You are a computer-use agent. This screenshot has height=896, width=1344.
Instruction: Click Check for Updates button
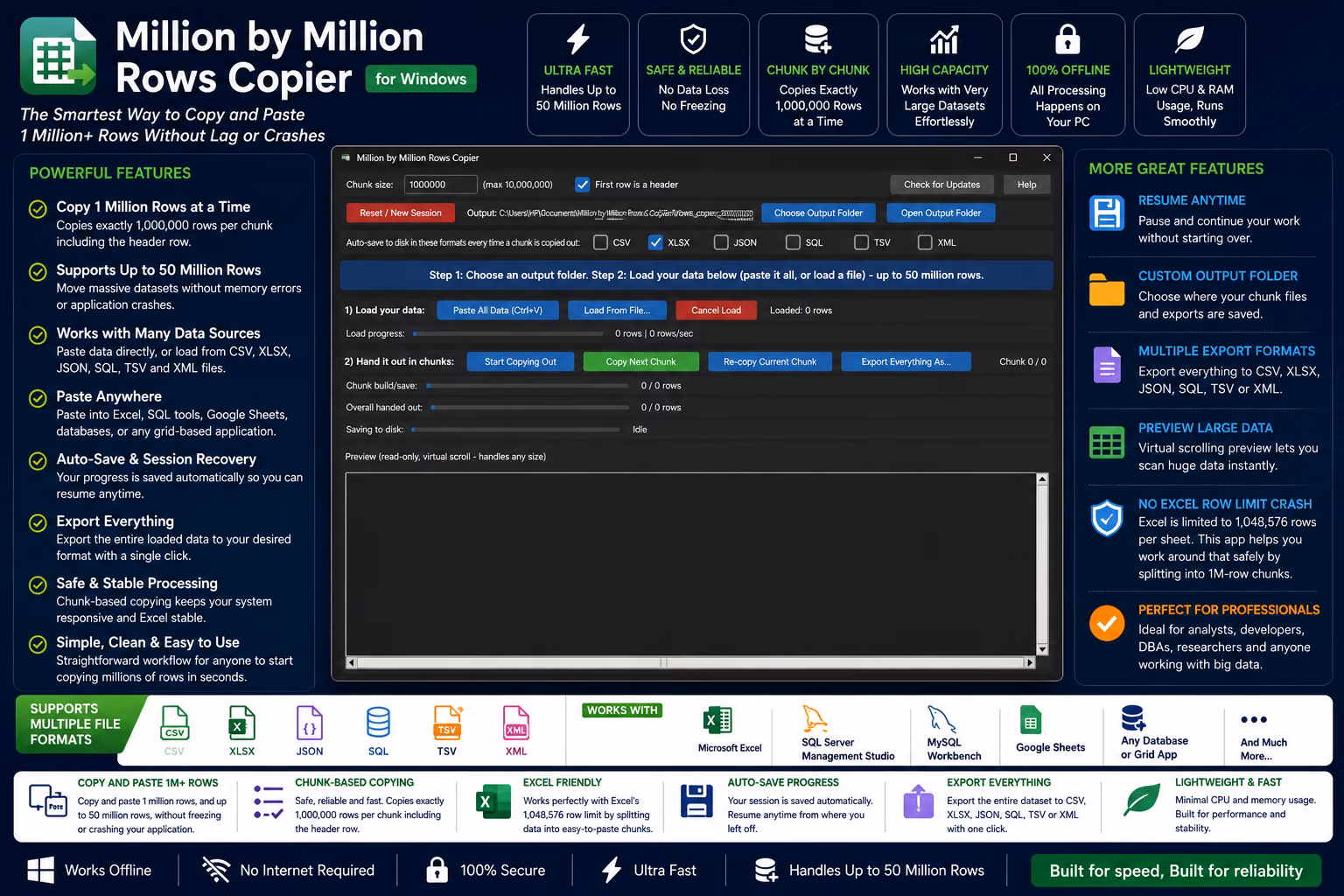(x=941, y=185)
